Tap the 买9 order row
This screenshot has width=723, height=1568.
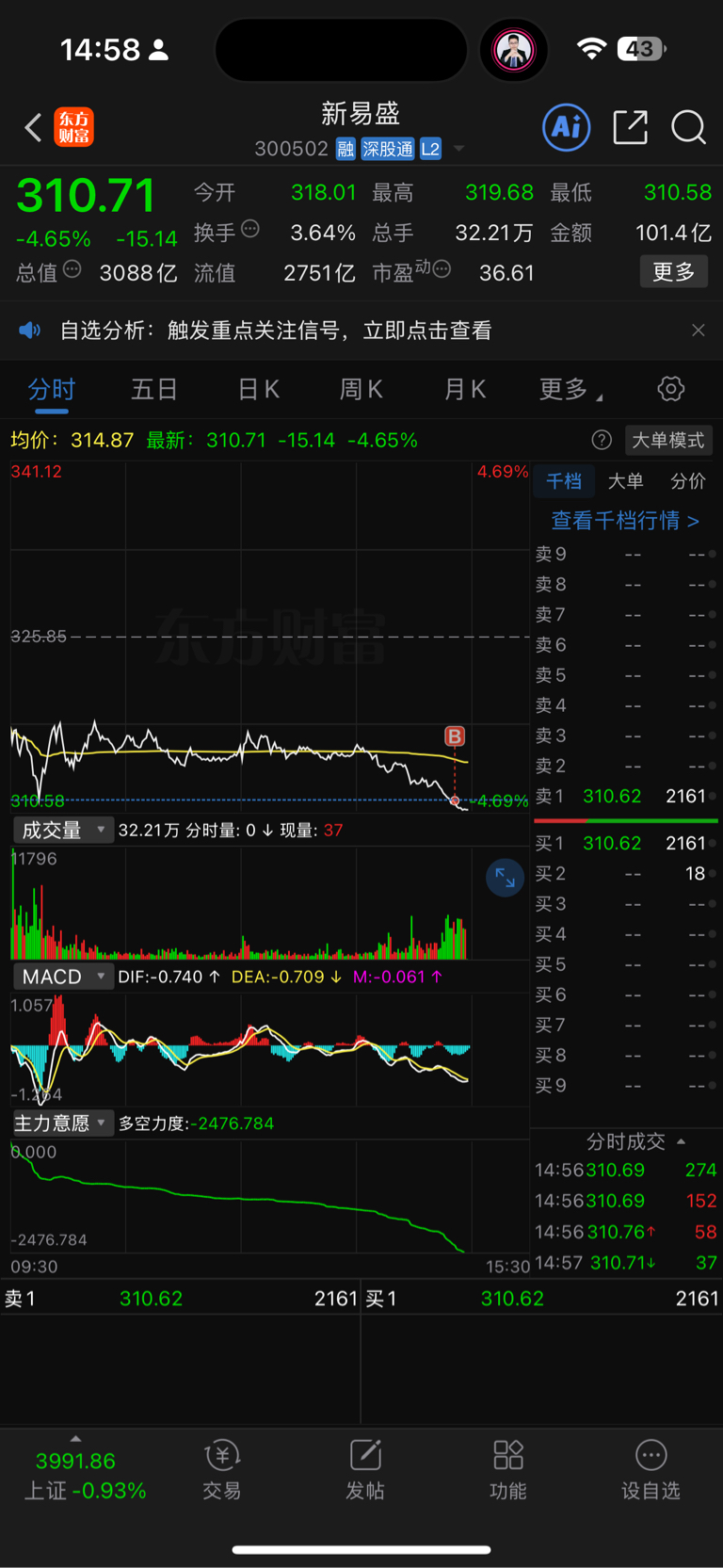click(x=625, y=1086)
